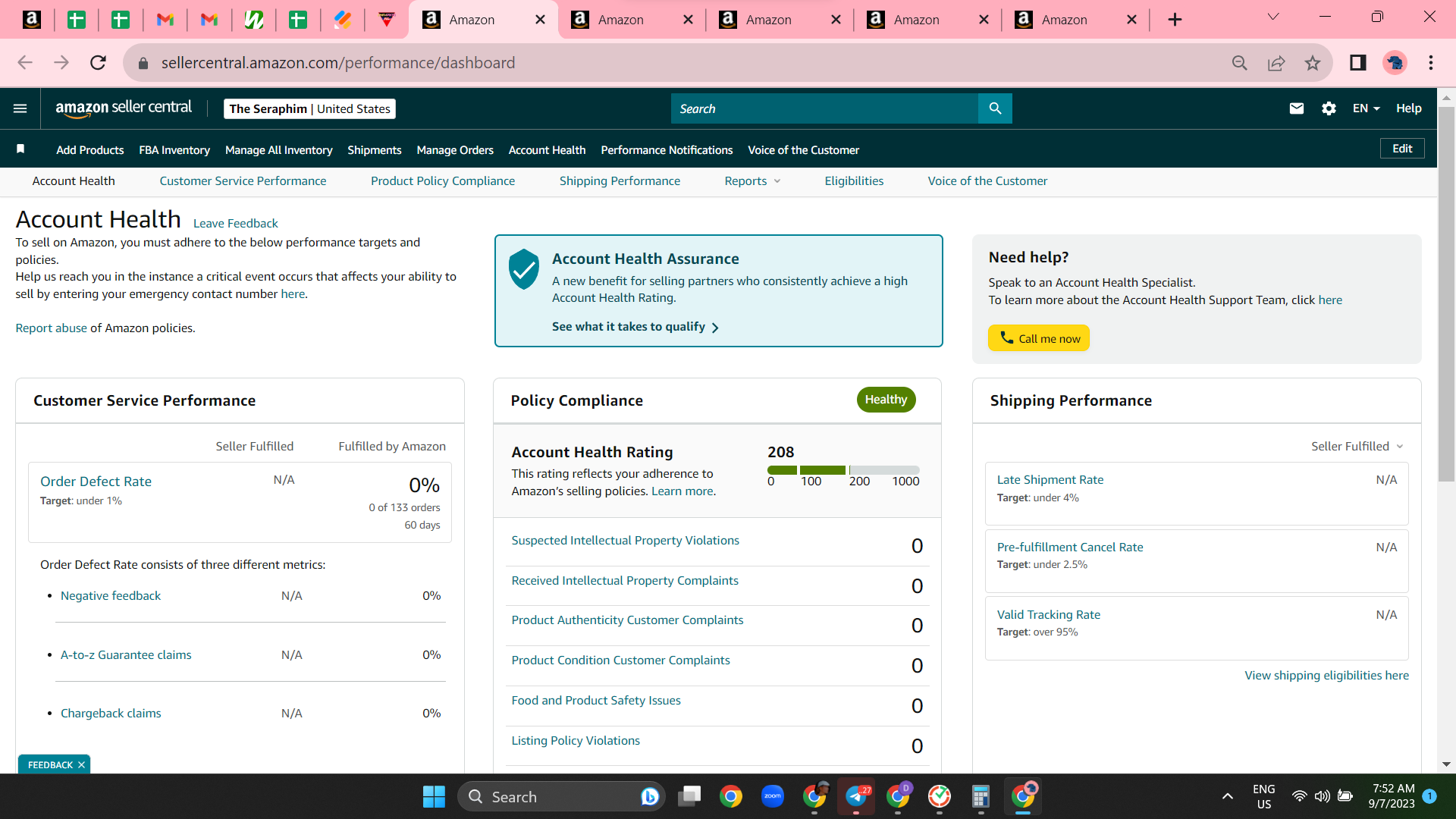
Task: Switch to second Amazon browser tab
Action: tap(632, 20)
